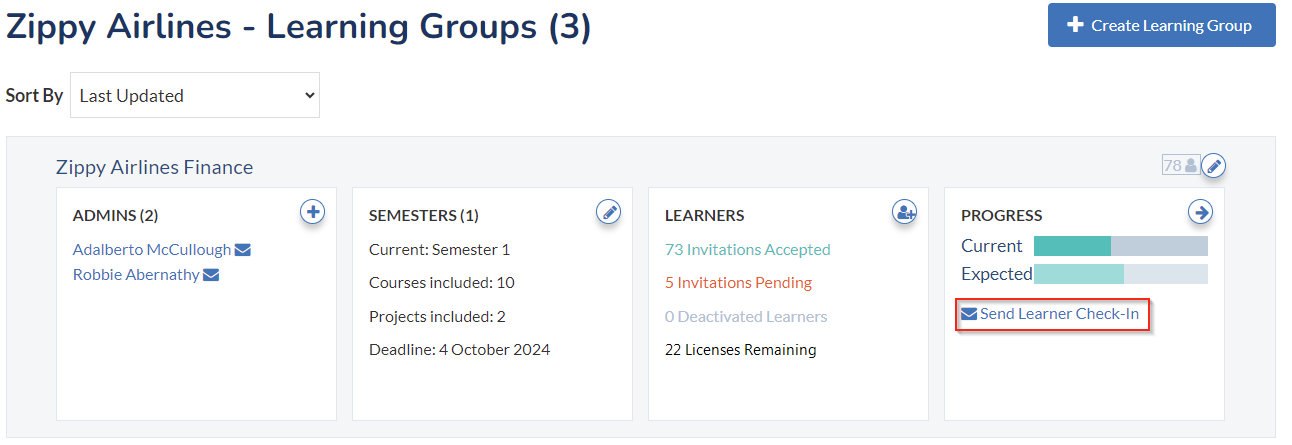View 73 Invitations Accepted
Screen dimensions: 1292x445
(x=748, y=250)
